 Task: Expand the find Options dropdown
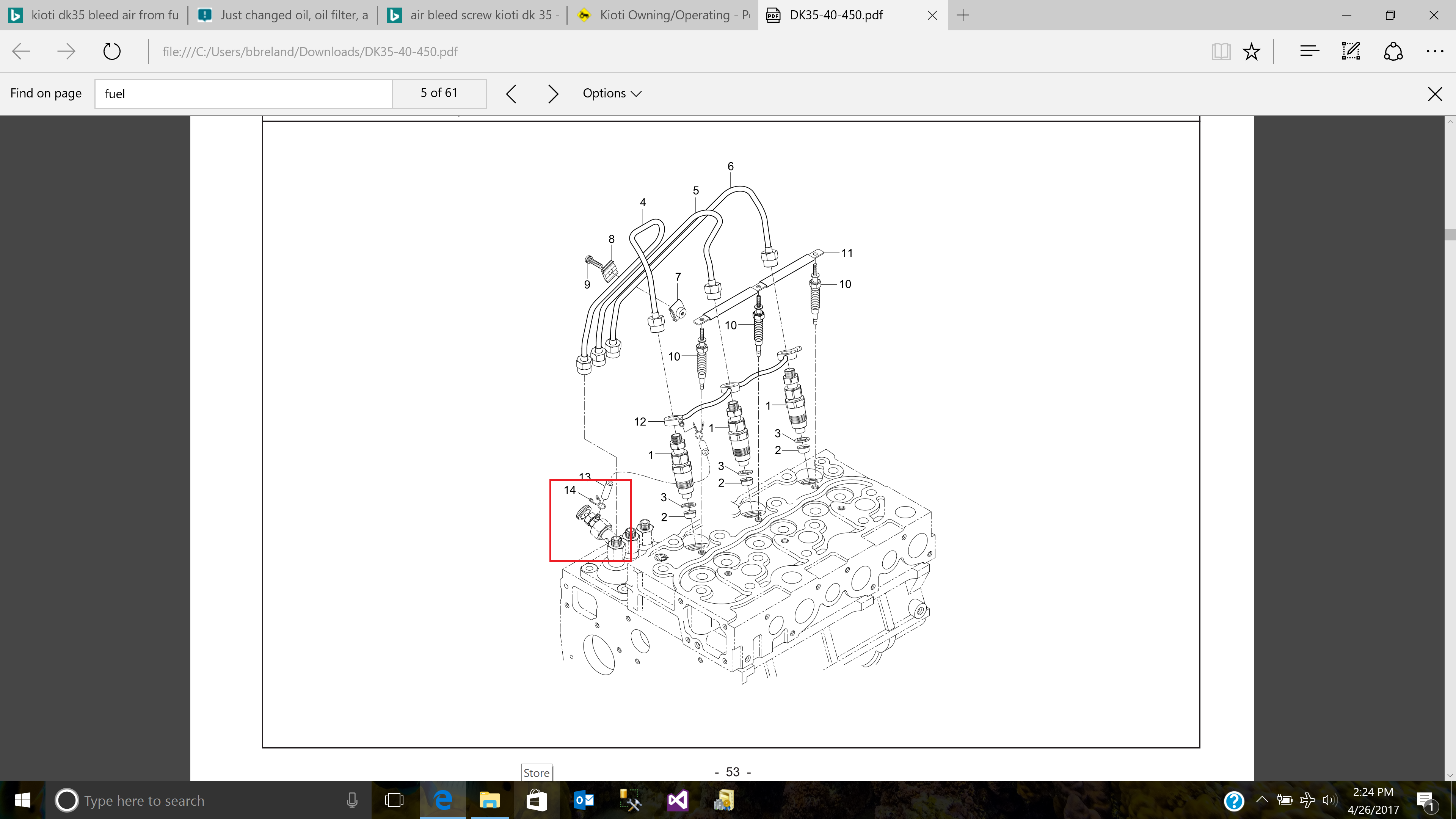pos(612,93)
